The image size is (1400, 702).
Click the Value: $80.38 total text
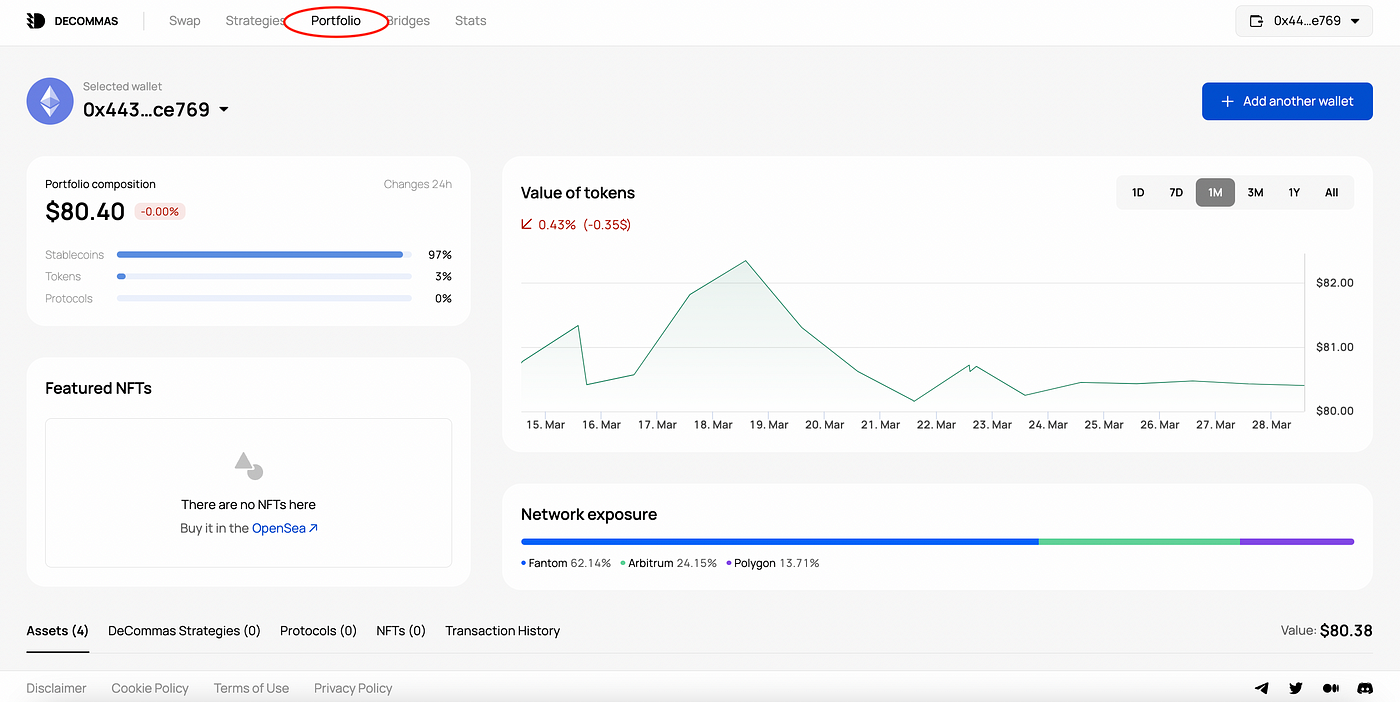pos(1326,631)
